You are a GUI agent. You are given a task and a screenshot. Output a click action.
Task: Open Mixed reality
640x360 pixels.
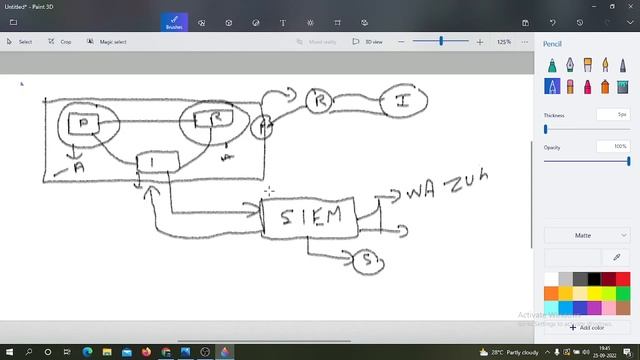316,42
